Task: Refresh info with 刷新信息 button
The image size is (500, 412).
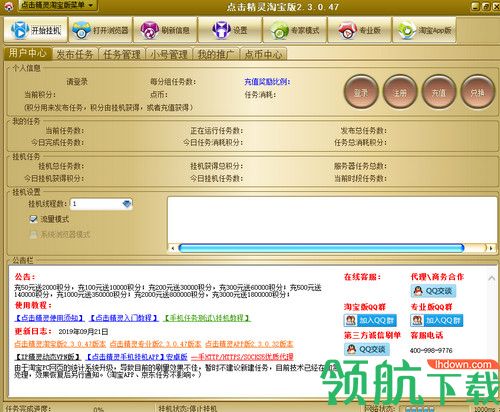Action: 165,30
